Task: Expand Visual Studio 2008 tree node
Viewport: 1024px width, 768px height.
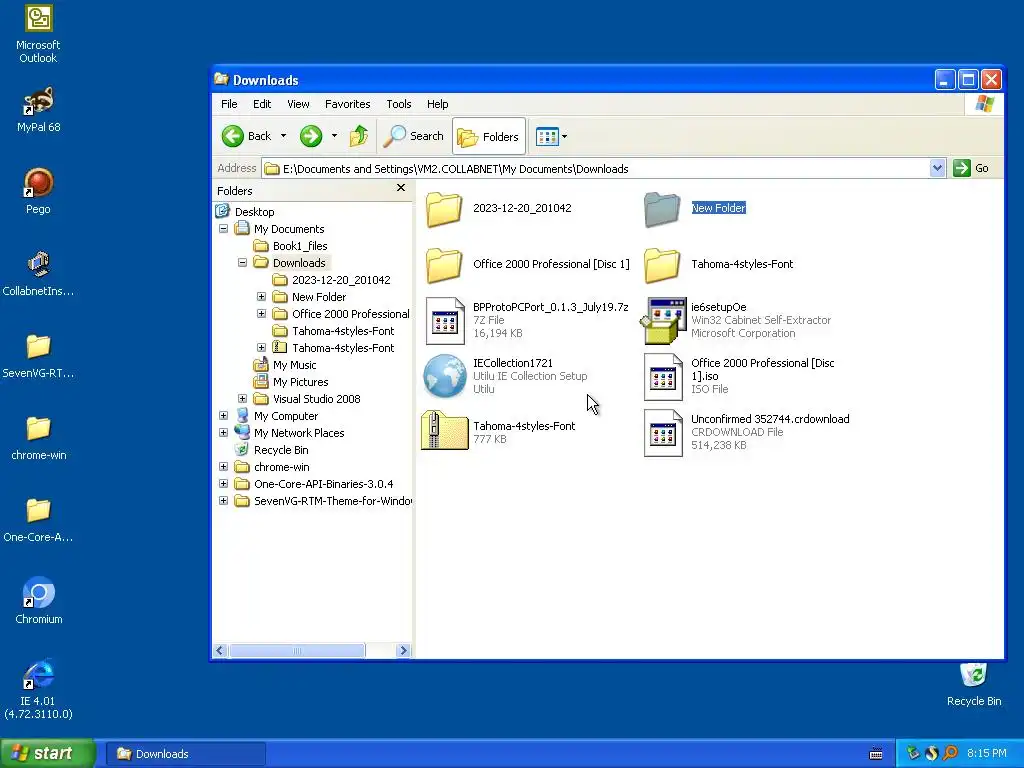Action: click(242, 398)
